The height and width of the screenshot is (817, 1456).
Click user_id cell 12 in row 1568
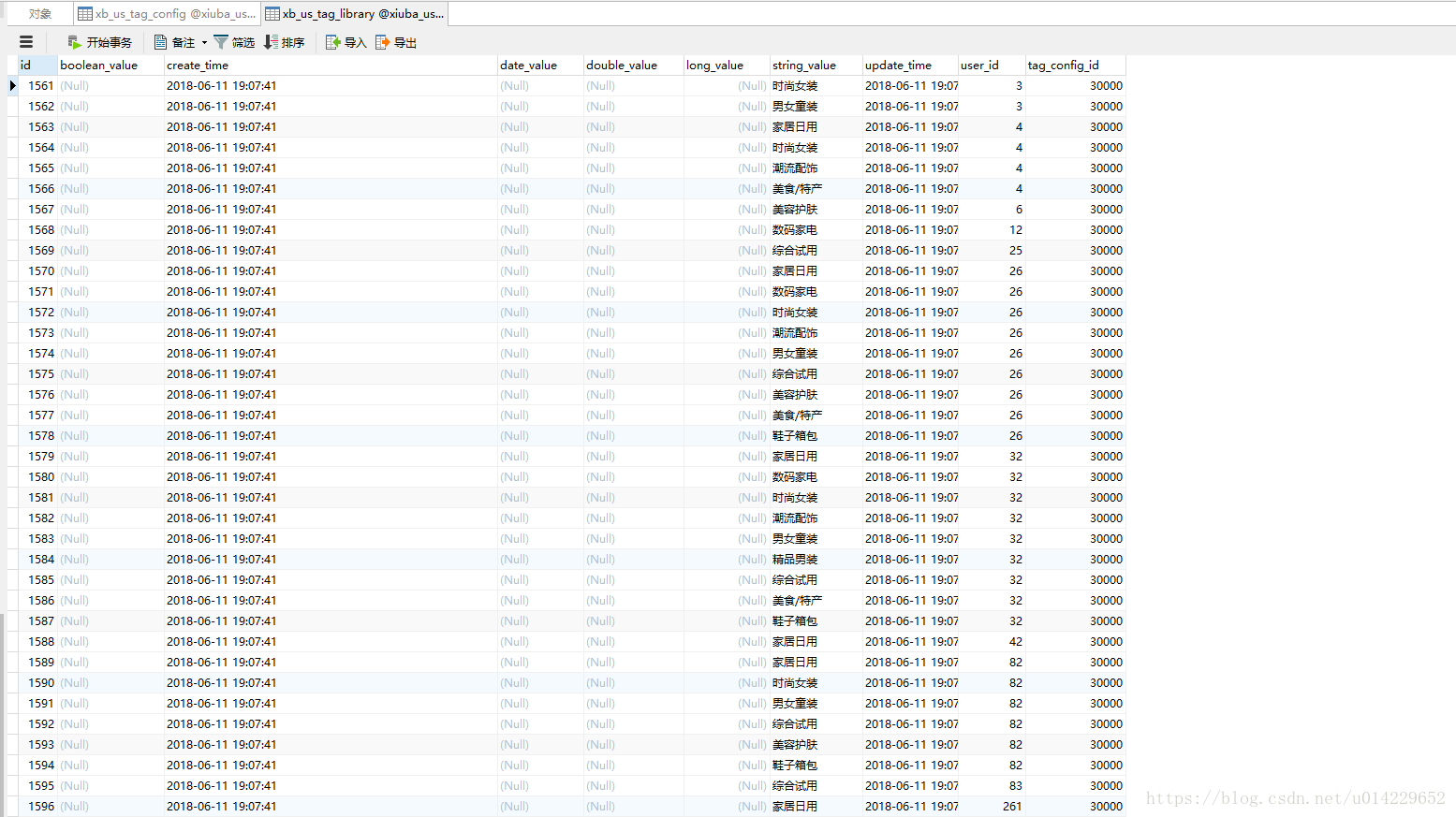click(992, 230)
